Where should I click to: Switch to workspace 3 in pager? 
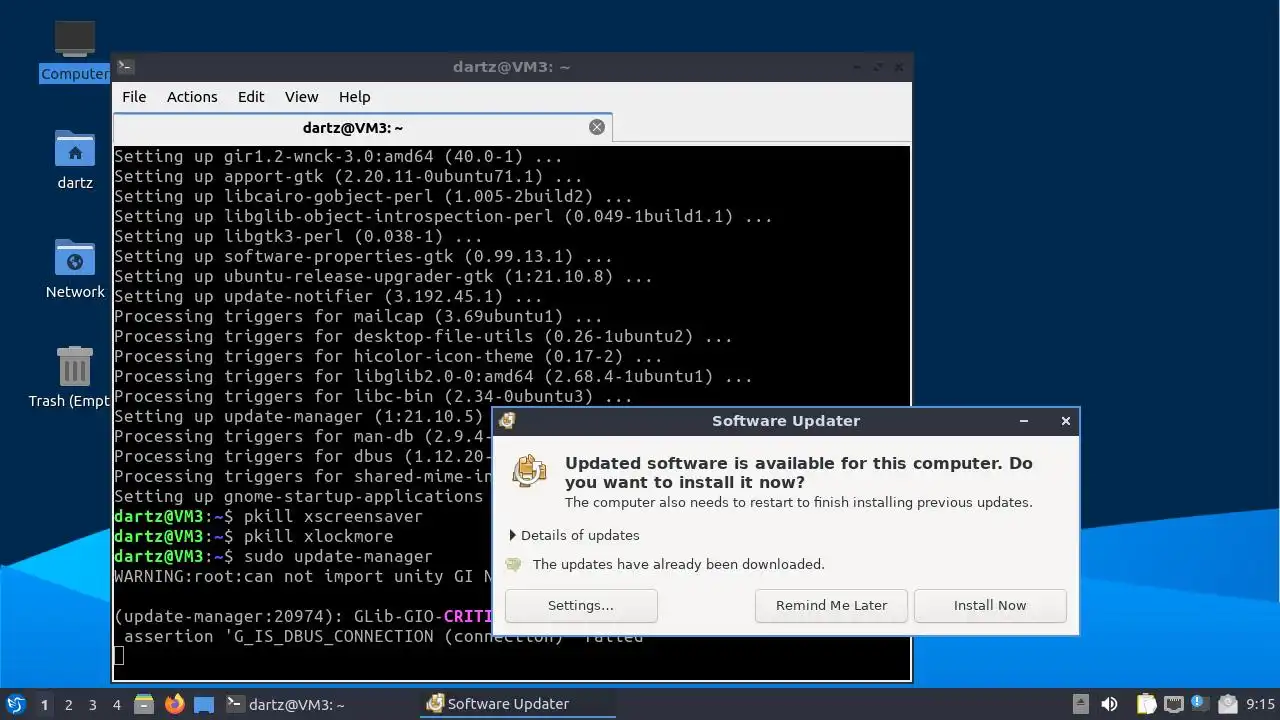point(92,704)
